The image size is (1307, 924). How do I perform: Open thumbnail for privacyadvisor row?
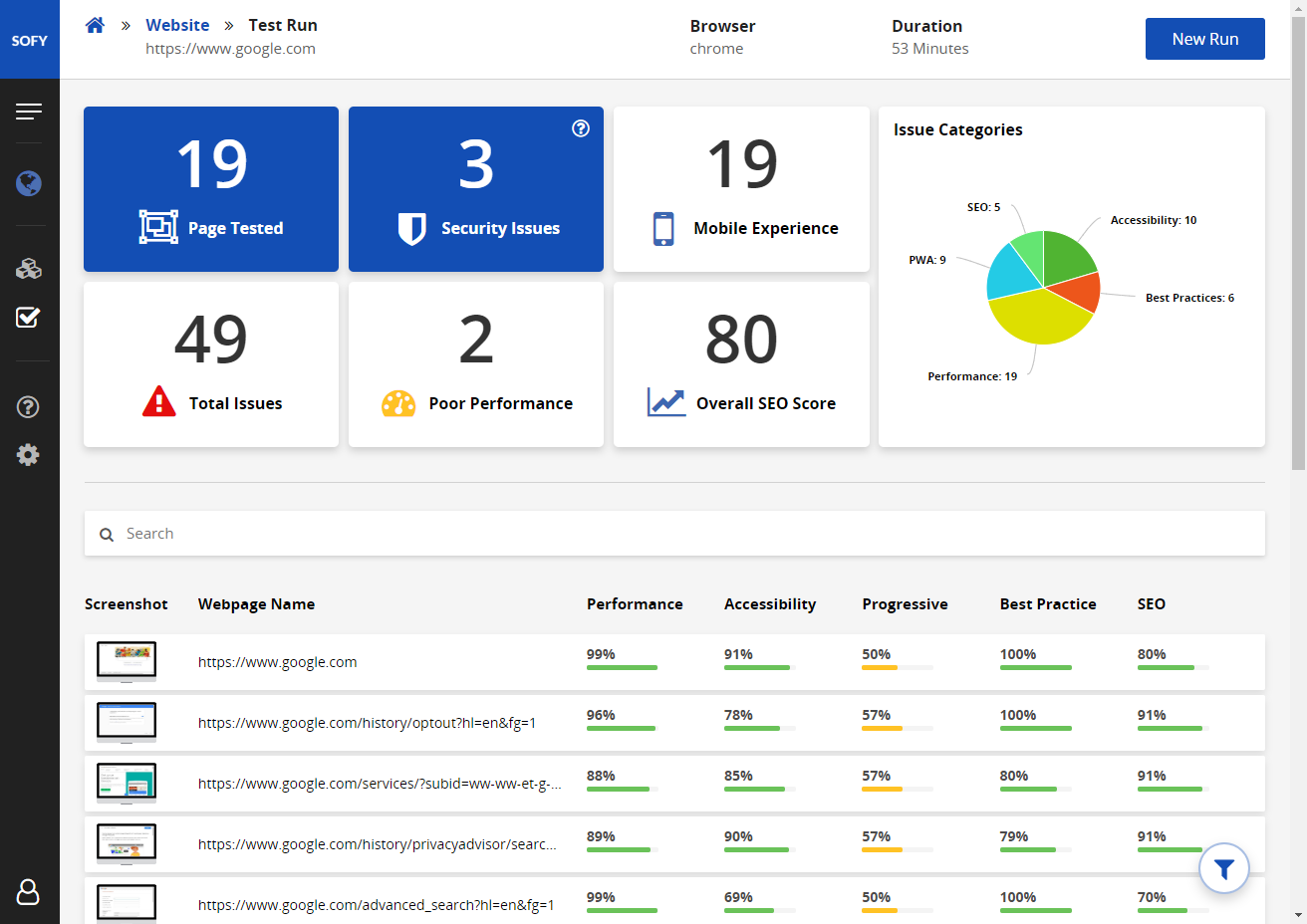pos(127,844)
